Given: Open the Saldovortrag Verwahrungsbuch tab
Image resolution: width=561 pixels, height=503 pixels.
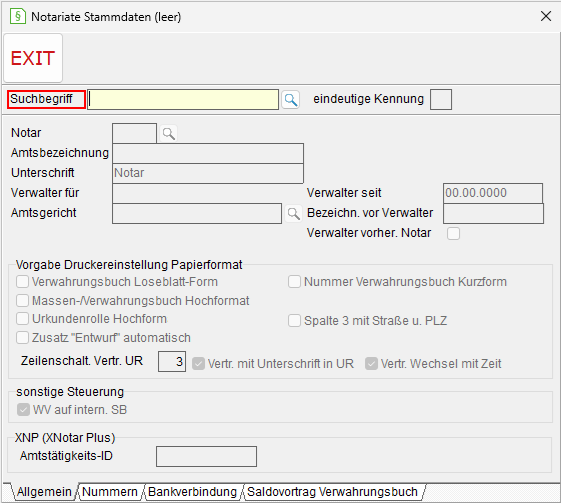Looking at the screenshot, I should (x=332, y=492).
